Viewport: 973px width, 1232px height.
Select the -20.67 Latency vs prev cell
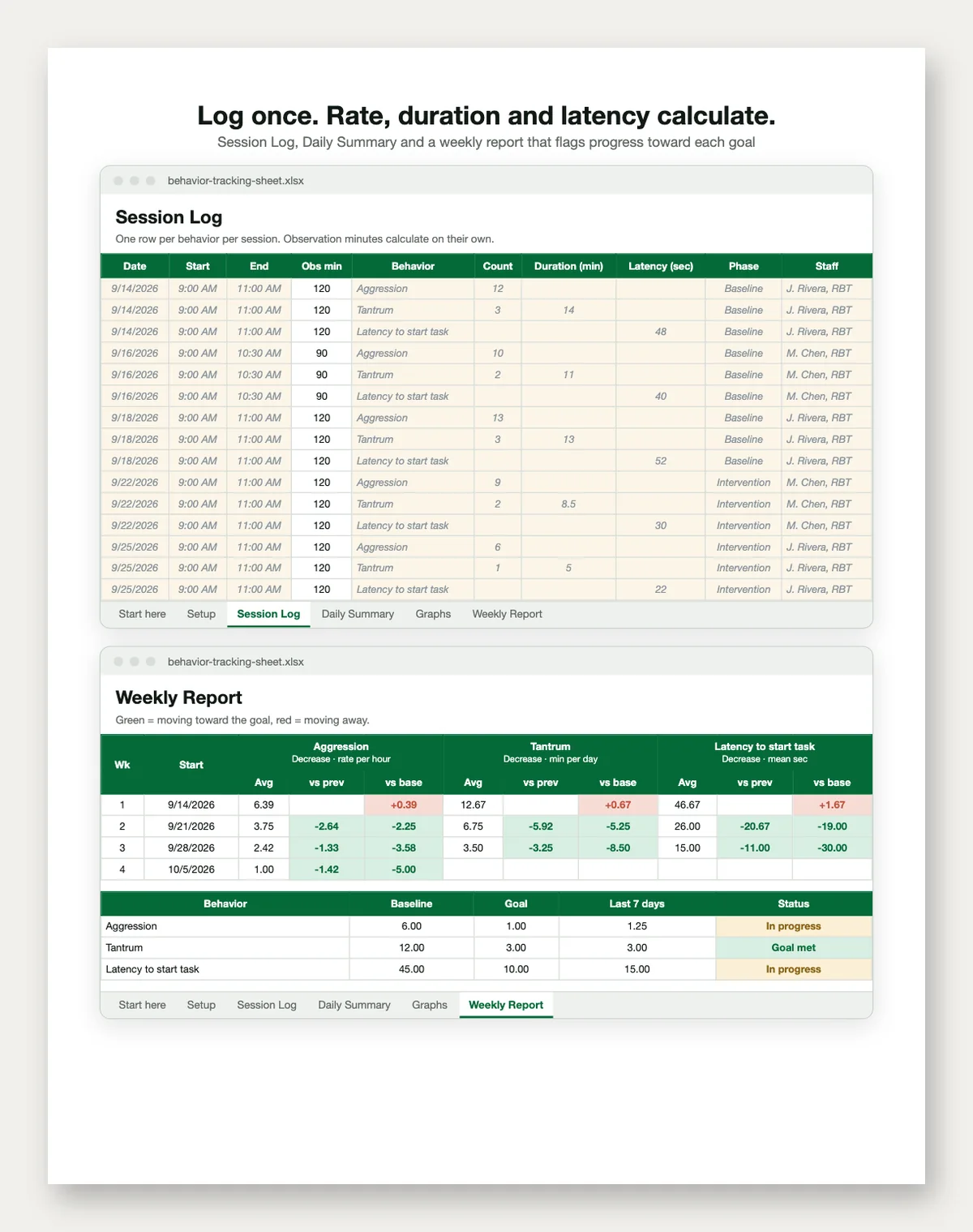tap(755, 826)
